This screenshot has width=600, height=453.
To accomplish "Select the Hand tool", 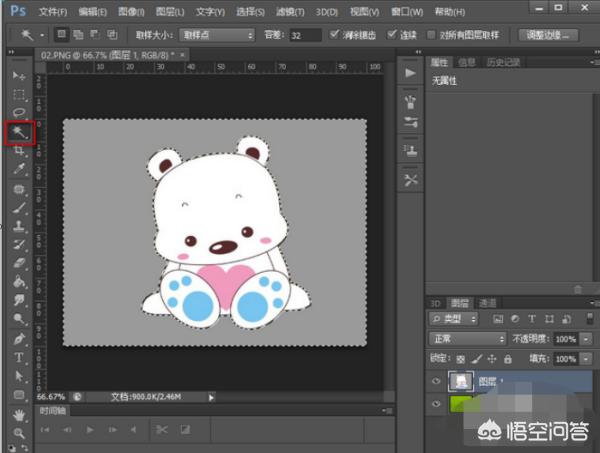I will click(19, 415).
